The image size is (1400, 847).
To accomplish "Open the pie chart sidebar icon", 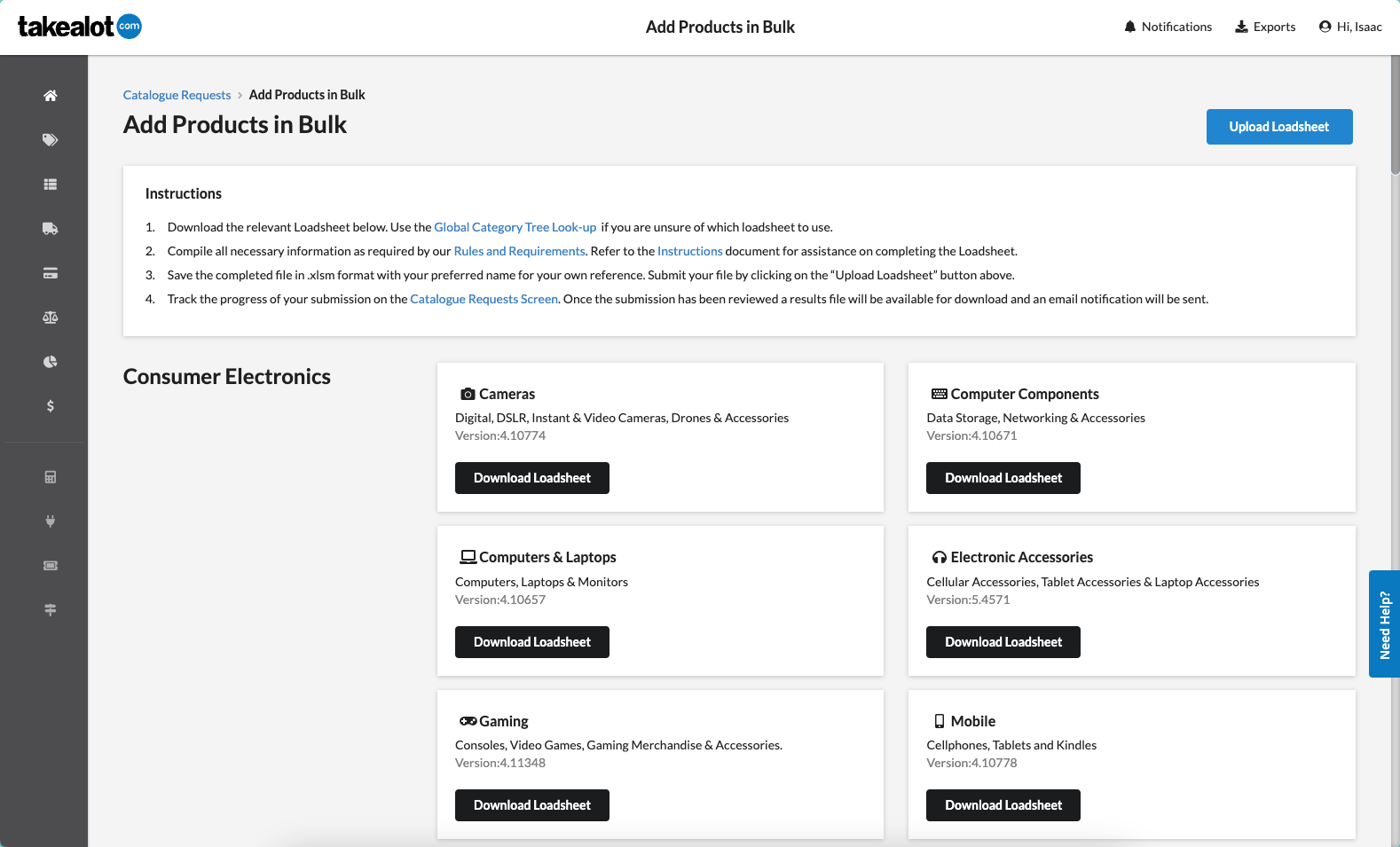I will [51, 362].
